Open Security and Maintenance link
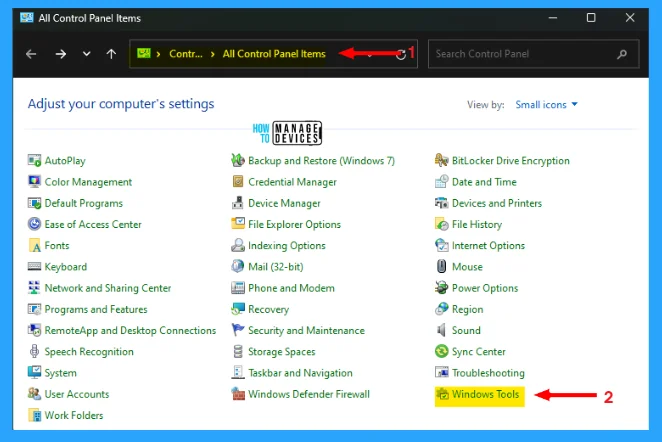This screenshot has width=662, height=442. pos(306,330)
